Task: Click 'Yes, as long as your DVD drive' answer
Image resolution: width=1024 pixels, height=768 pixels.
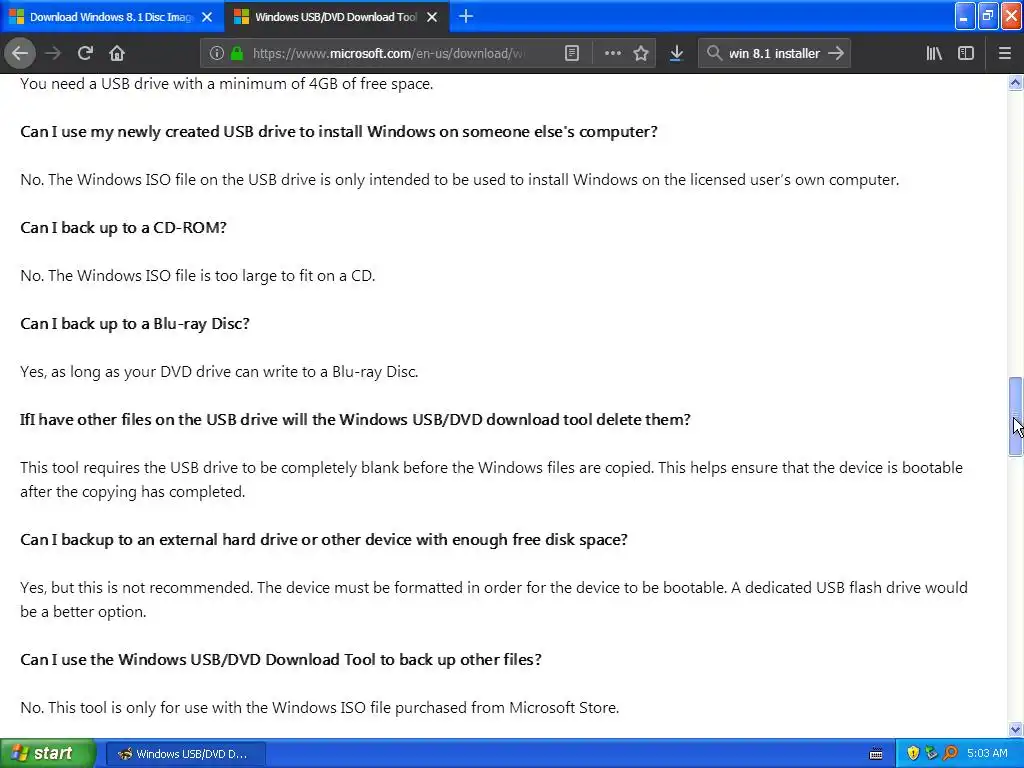Action: point(219,372)
